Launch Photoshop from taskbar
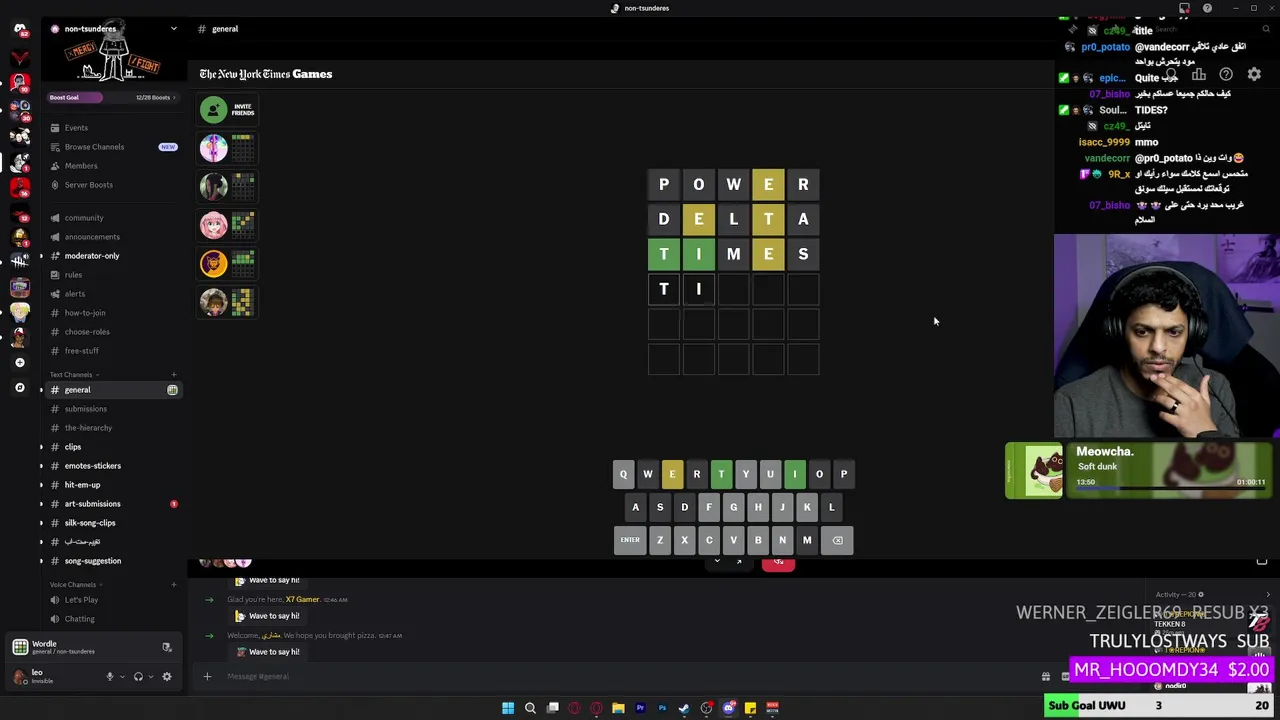Image resolution: width=1280 pixels, height=720 pixels. 662,708
